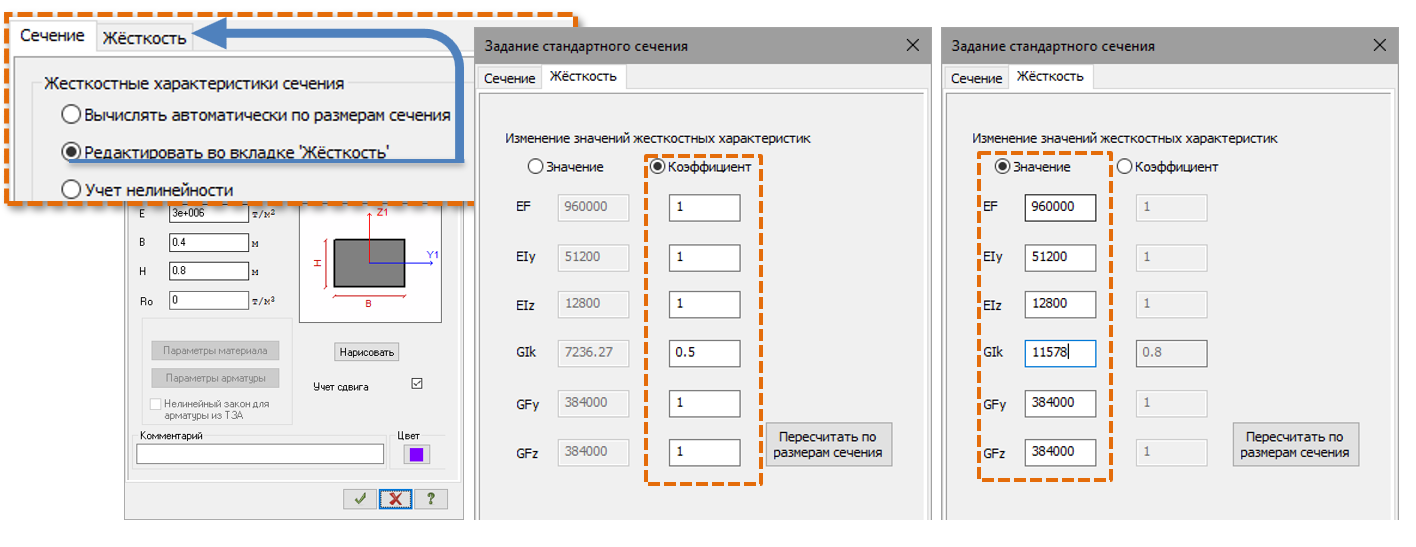Select 'Коэффициент' radio in the right dialog

[1123, 167]
